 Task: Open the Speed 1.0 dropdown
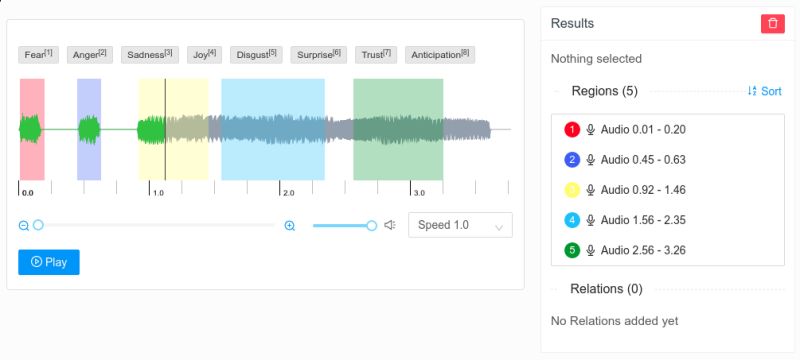(x=460, y=225)
